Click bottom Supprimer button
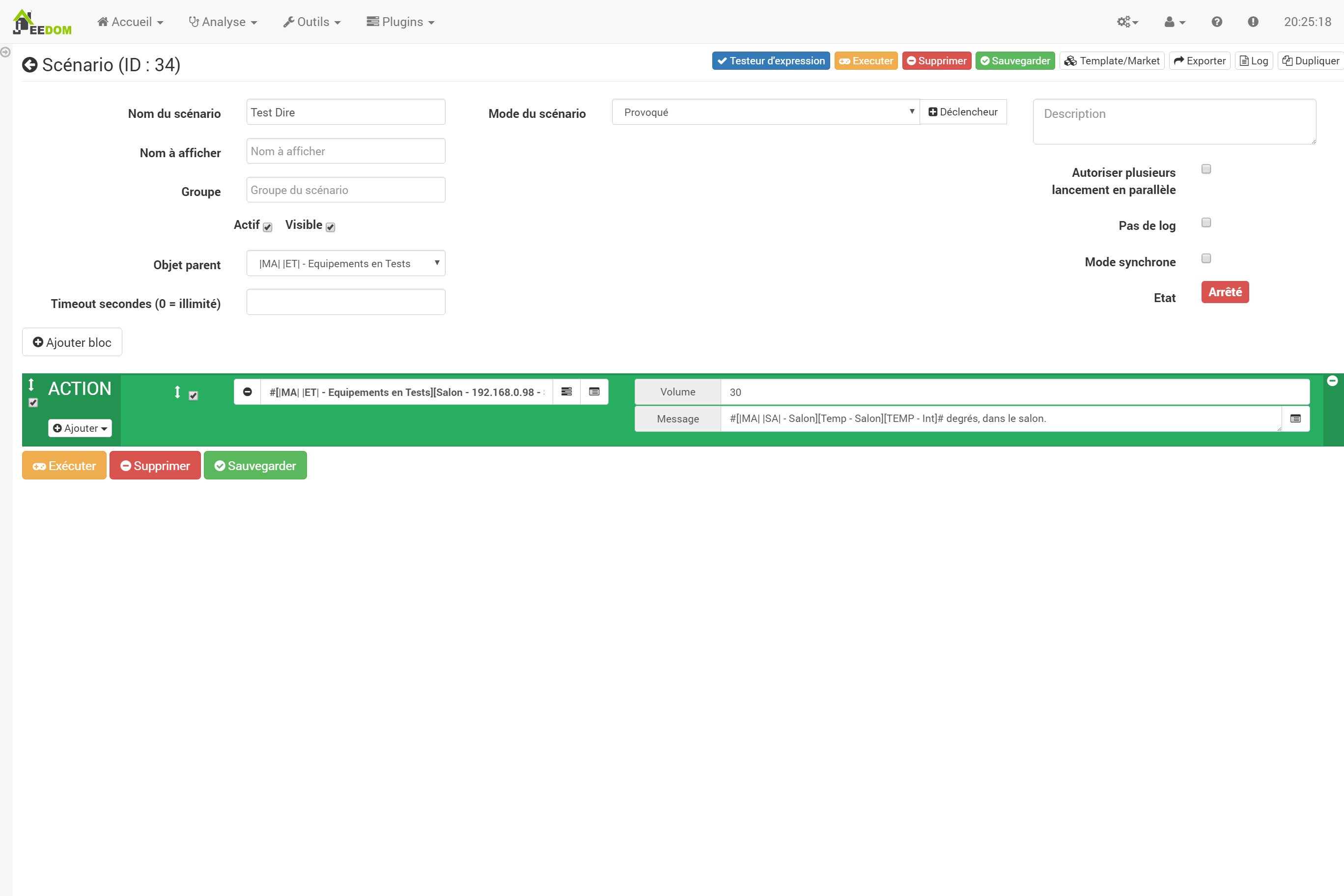This screenshot has height=896, width=1344. (155, 466)
